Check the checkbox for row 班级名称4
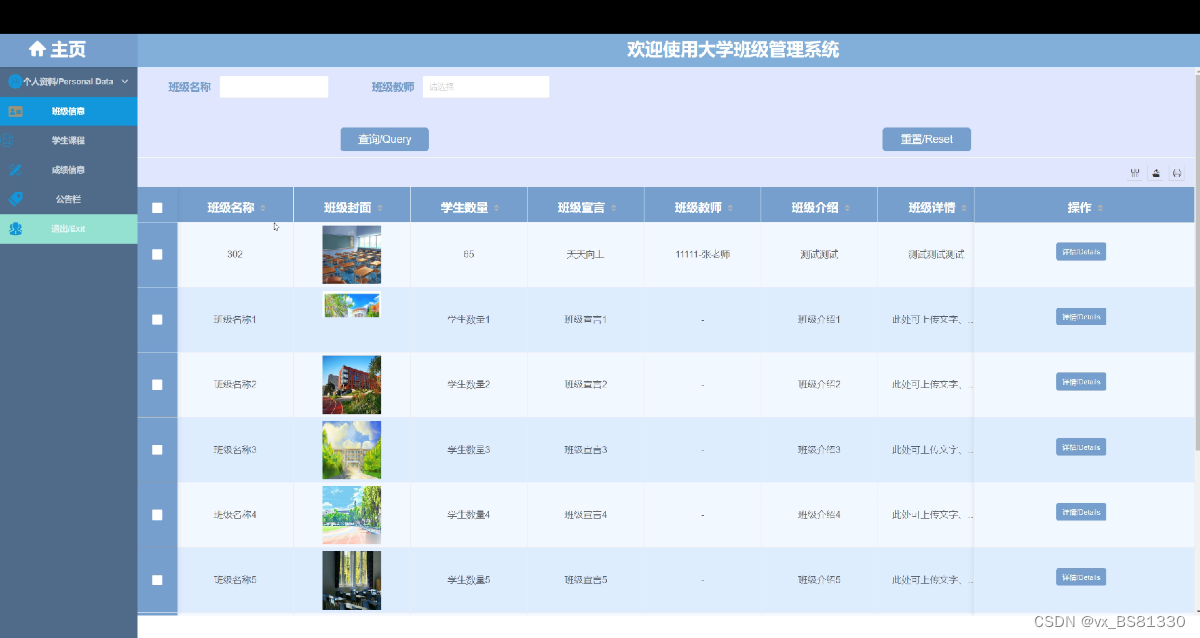 tap(157, 514)
